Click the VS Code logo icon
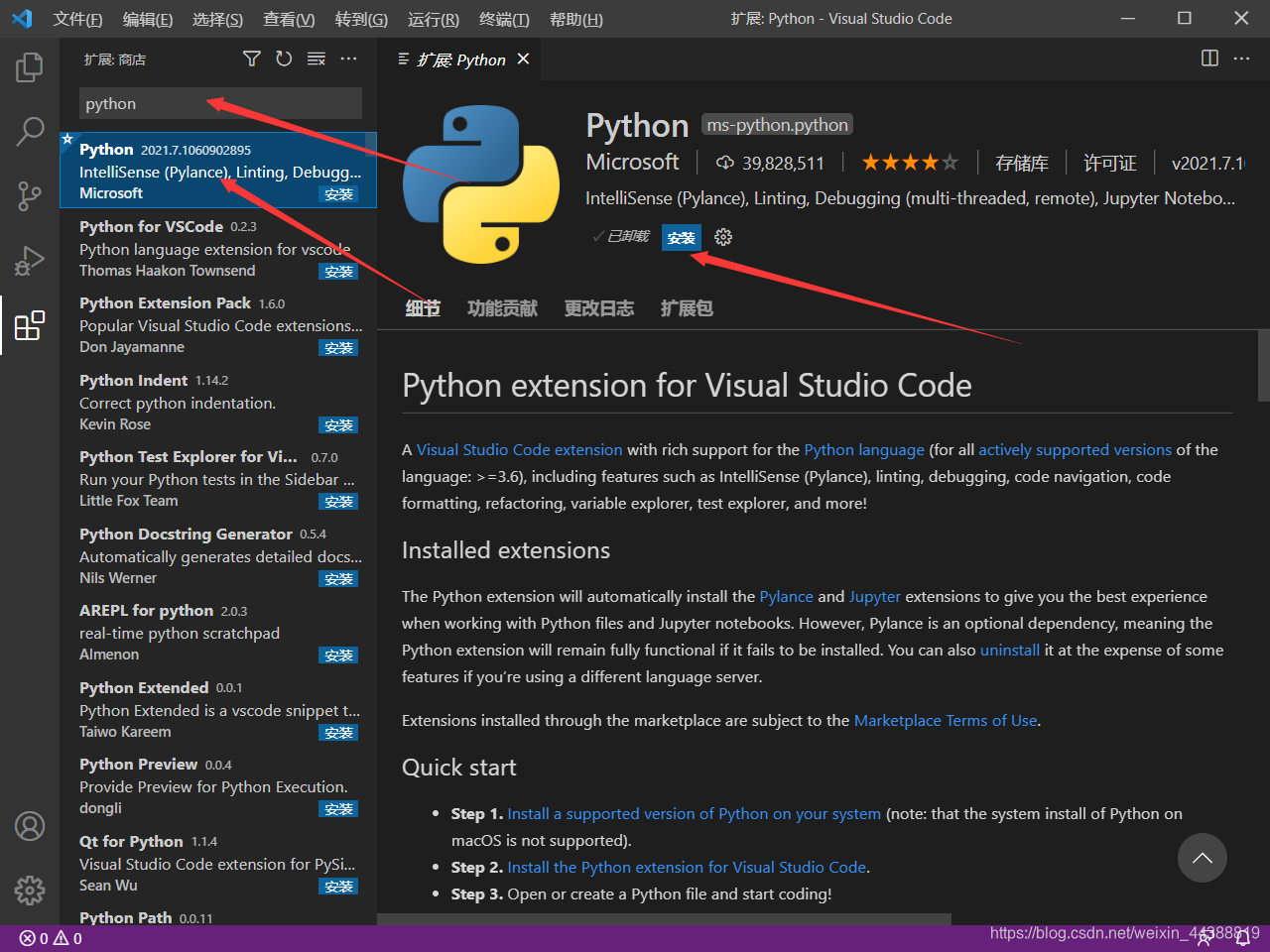This screenshot has height=952, width=1270. 22,18
